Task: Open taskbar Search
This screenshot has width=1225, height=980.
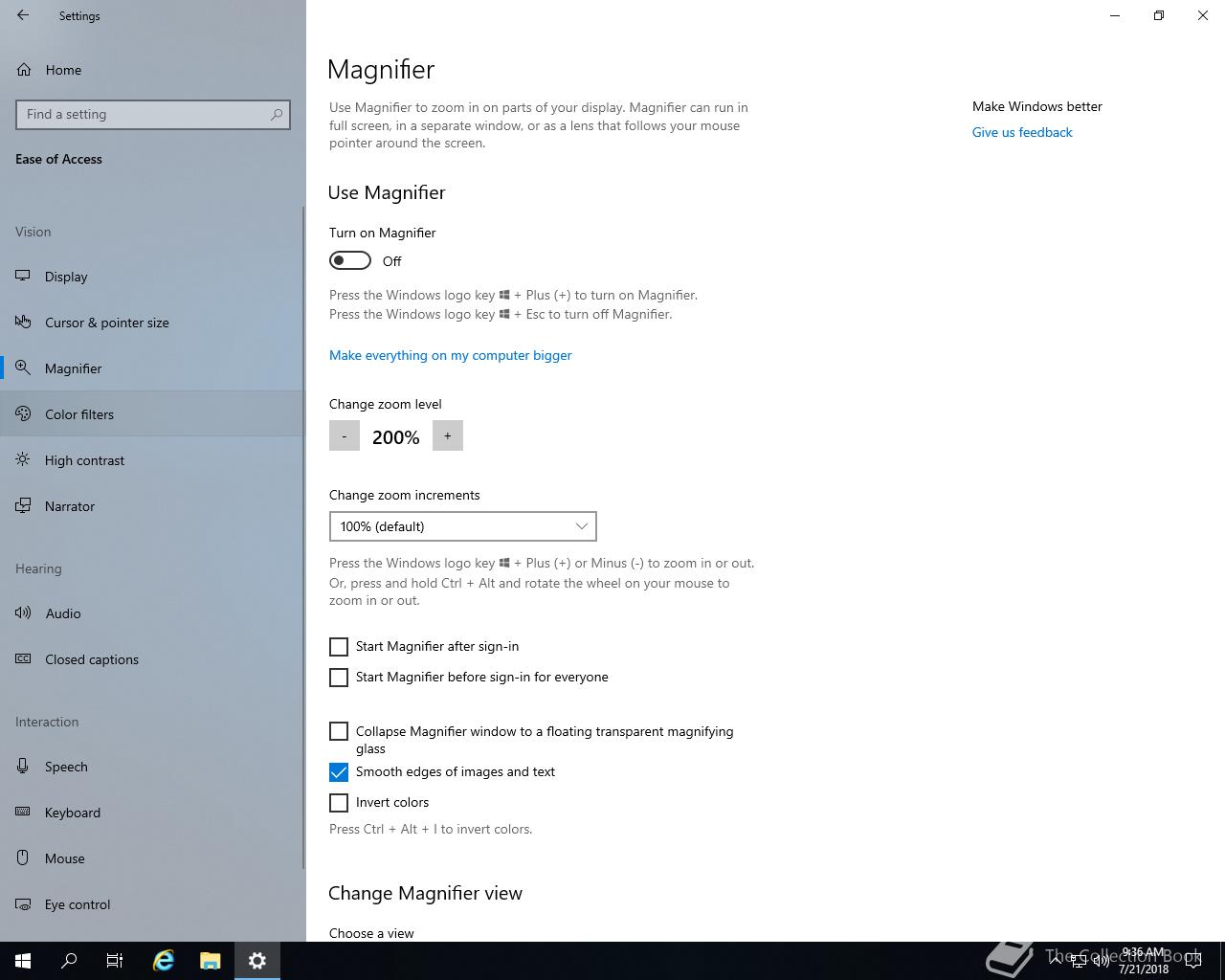Action: [69, 961]
